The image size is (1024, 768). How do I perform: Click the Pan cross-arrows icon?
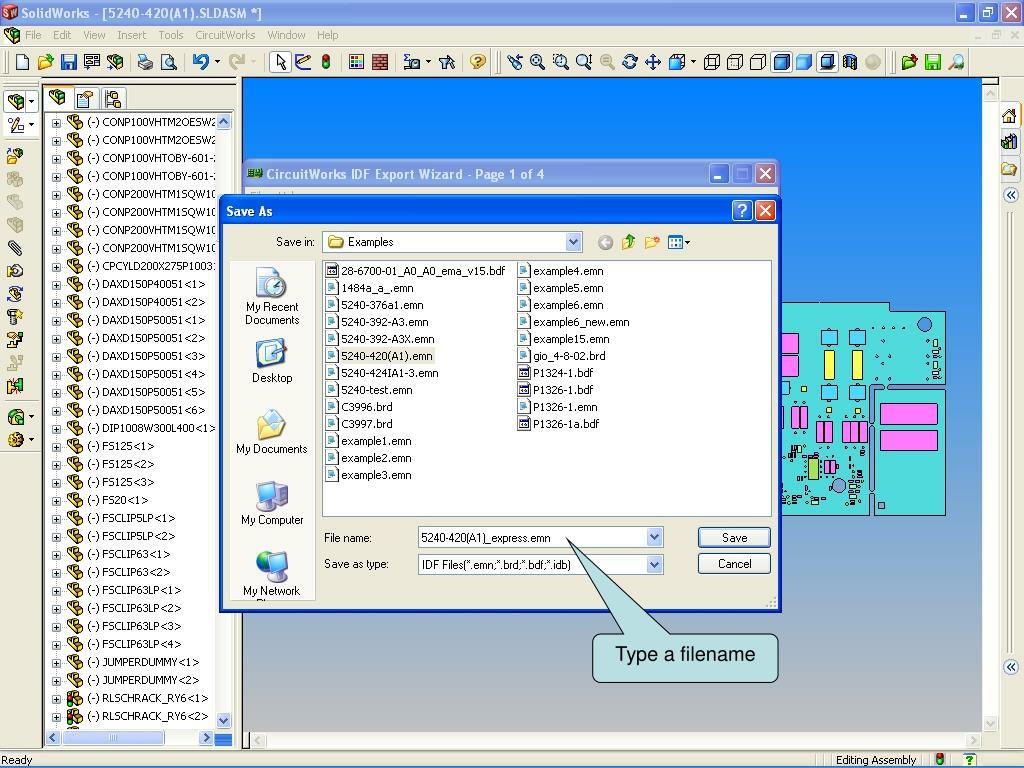(x=653, y=62)
